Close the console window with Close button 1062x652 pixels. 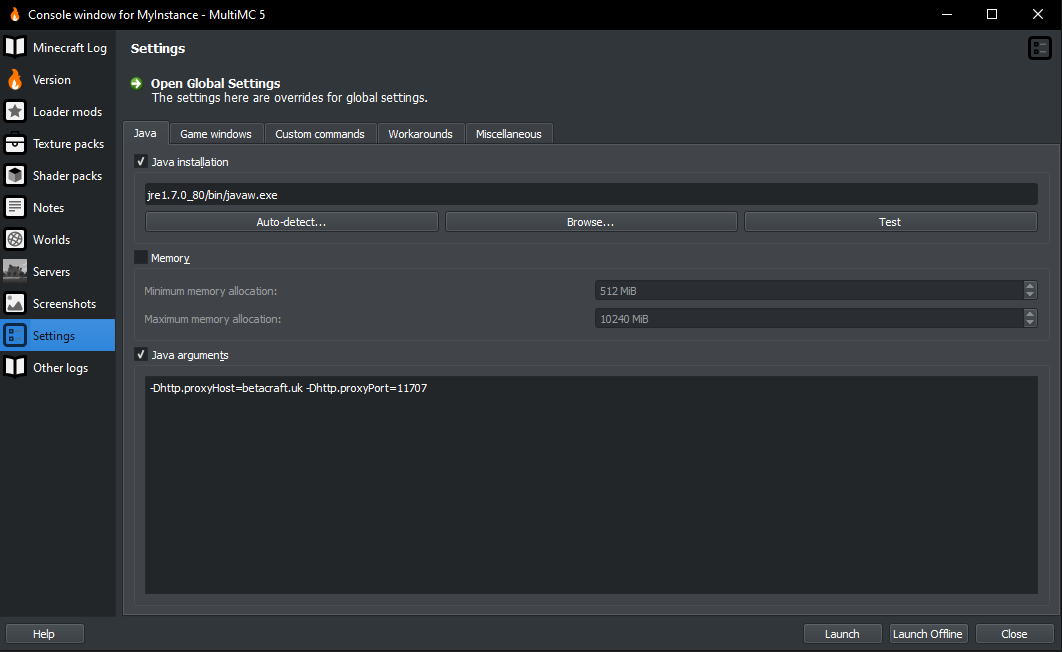click(1014, 634)
